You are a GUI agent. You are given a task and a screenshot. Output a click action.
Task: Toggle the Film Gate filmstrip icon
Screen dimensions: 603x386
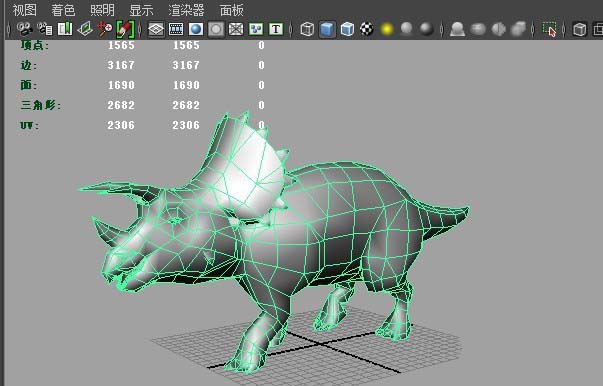pyautogui.click(x=176, y=29)
